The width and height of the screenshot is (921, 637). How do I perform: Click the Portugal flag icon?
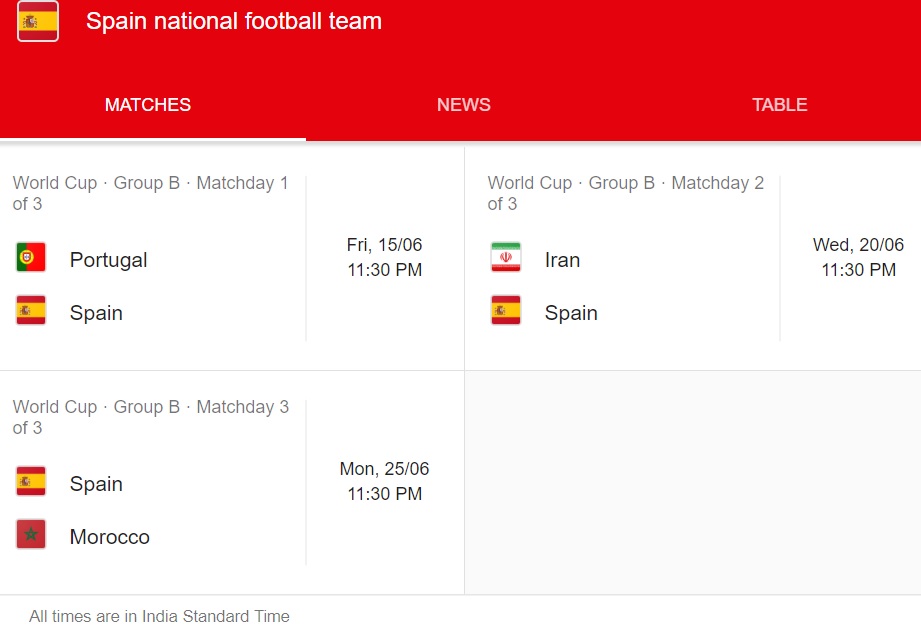[x=31, y=257]
